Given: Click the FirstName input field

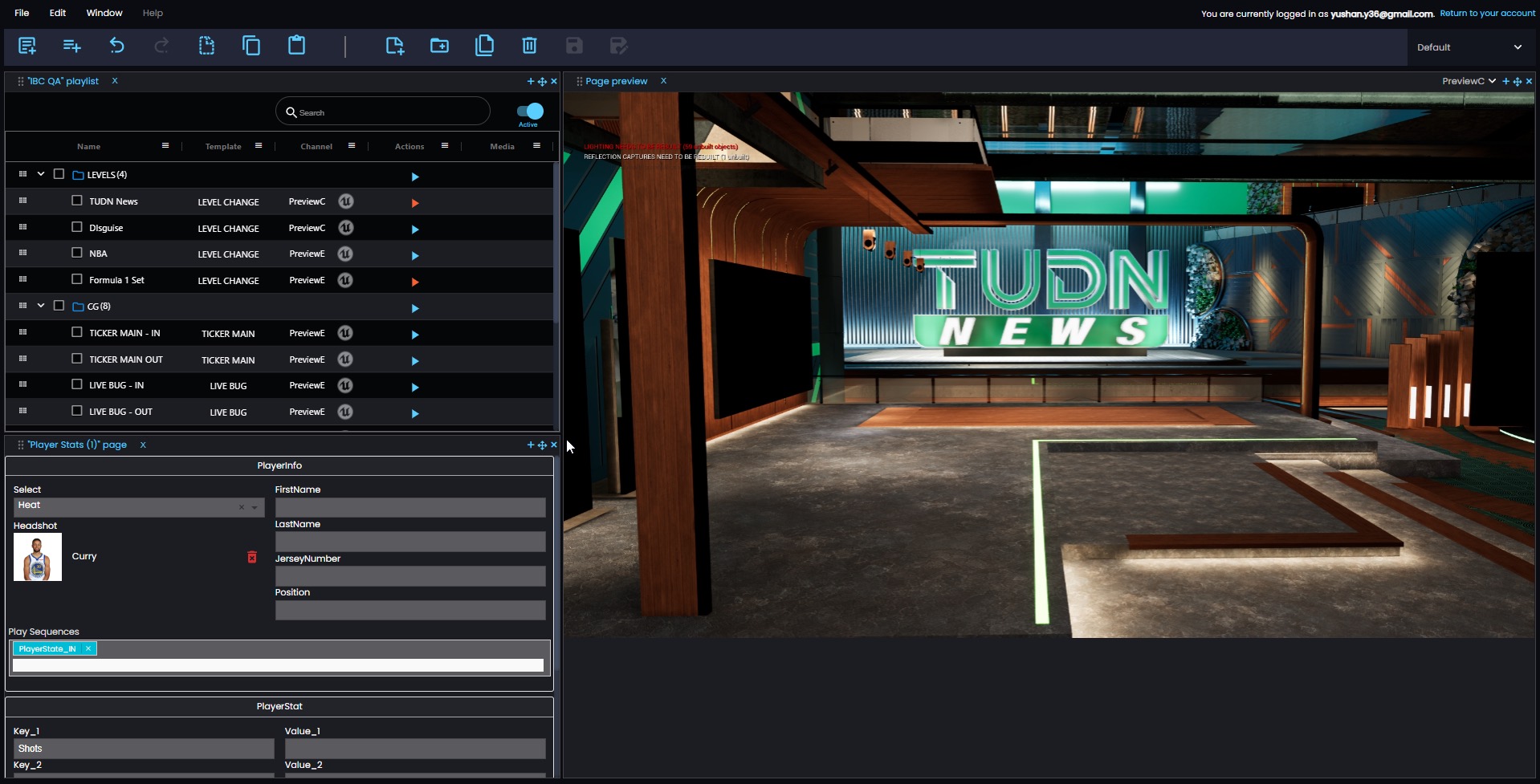Looking at the screenshot, I should click(x=410, y=507).
